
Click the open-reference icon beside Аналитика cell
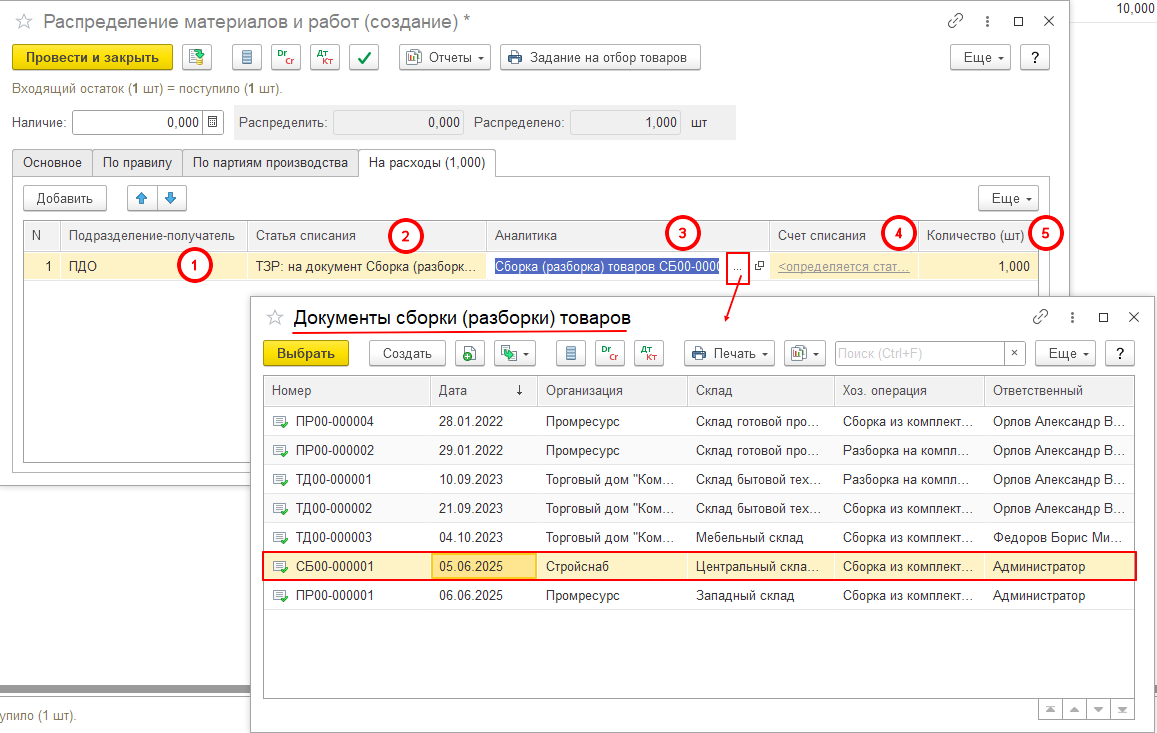click(759, 266)
